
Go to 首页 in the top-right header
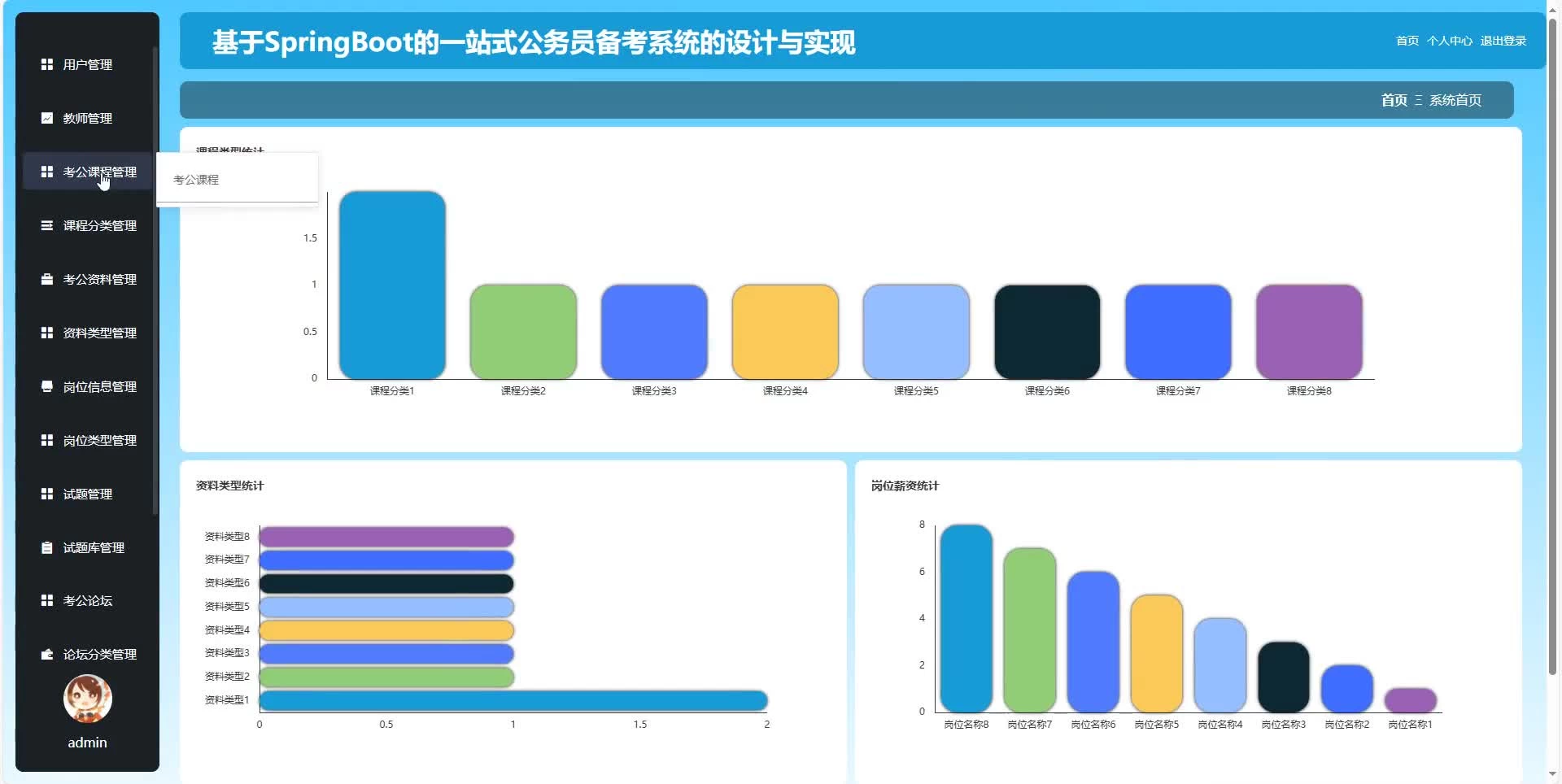click(1407, 41)
